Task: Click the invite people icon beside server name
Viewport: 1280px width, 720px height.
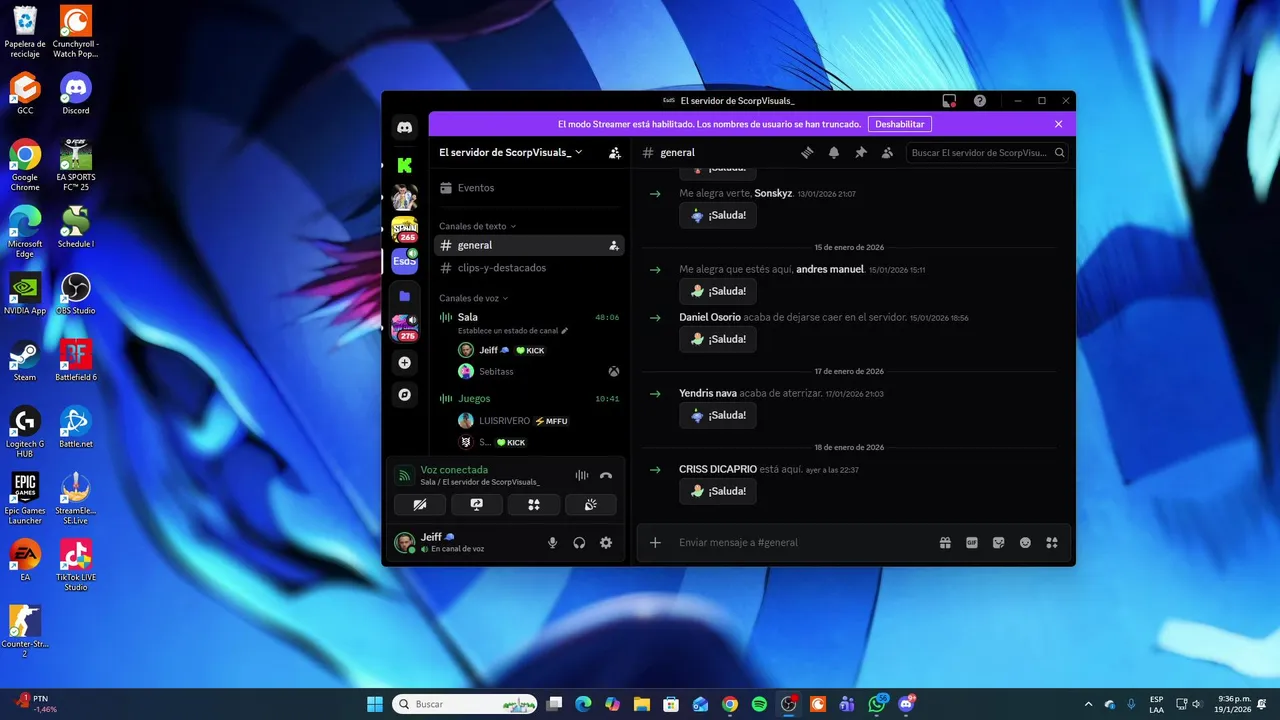Action: pos(614,153)
